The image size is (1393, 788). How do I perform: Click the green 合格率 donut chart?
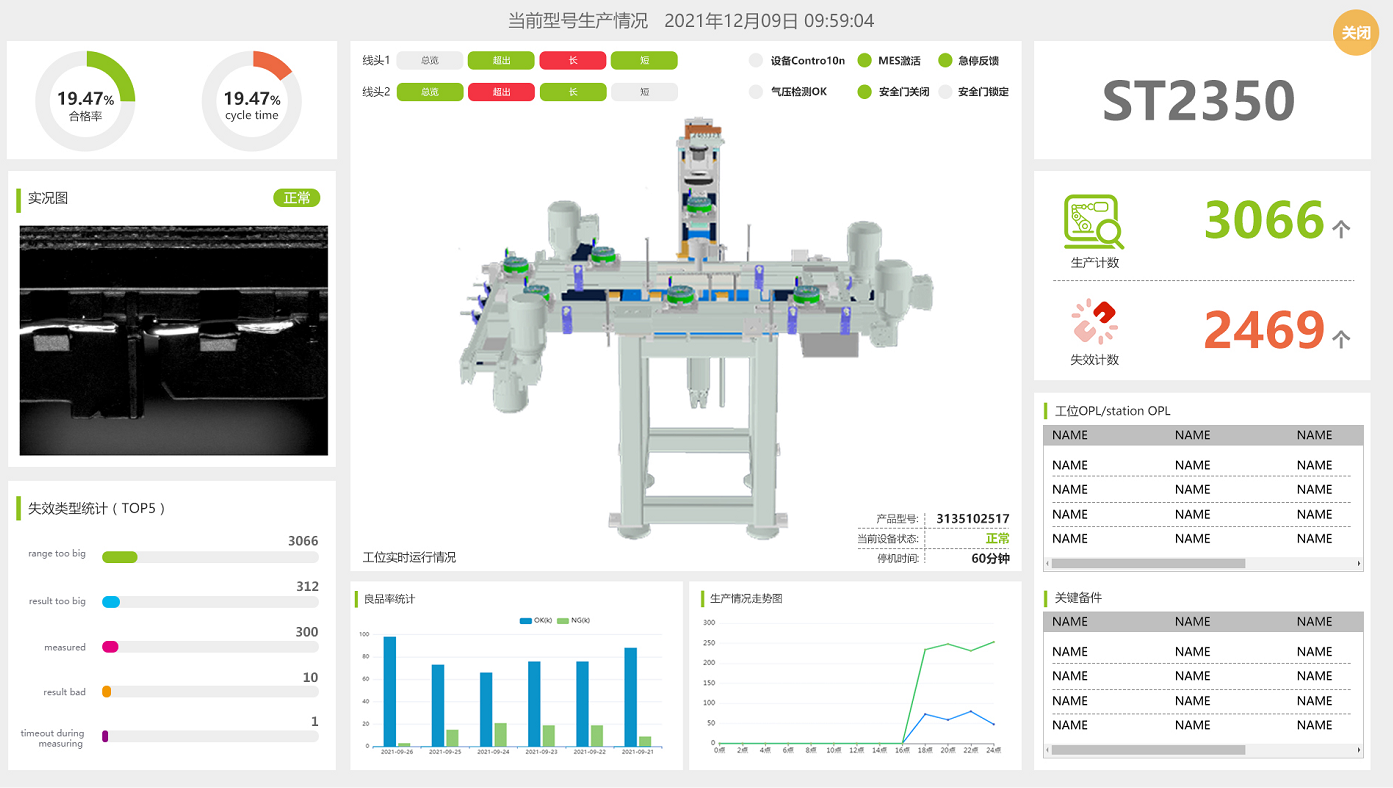pyautogui.click(x=85, y=101)
